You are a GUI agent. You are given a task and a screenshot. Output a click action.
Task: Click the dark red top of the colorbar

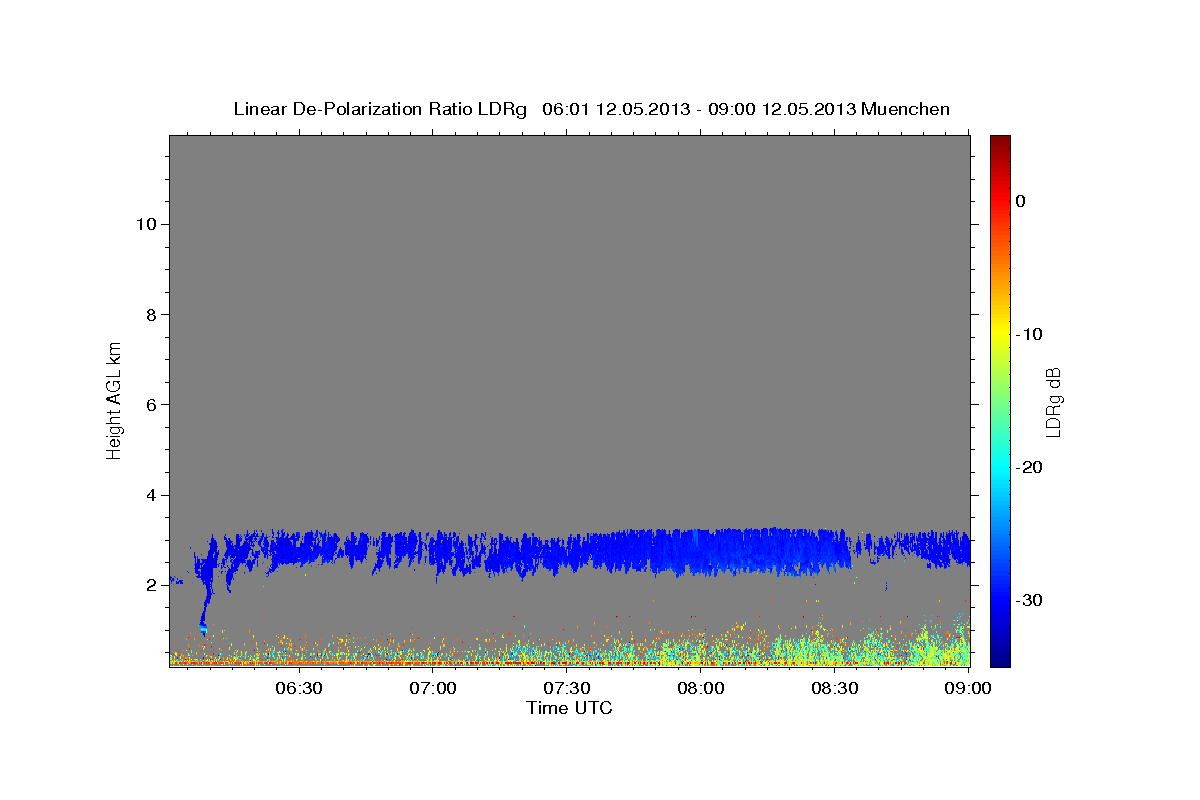[x=1000, y=142]
